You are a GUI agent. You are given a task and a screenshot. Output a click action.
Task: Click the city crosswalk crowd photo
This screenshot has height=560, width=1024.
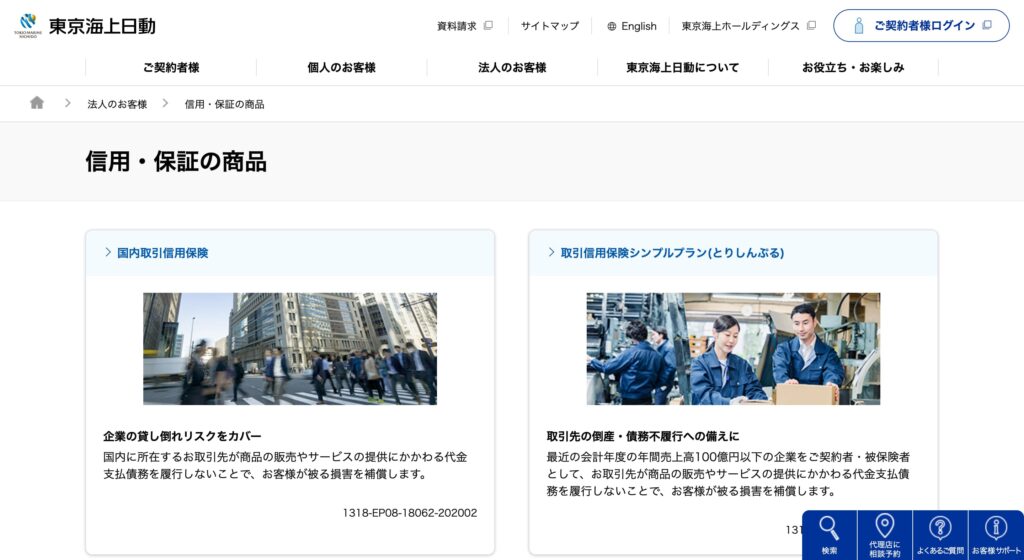(290, 349)
